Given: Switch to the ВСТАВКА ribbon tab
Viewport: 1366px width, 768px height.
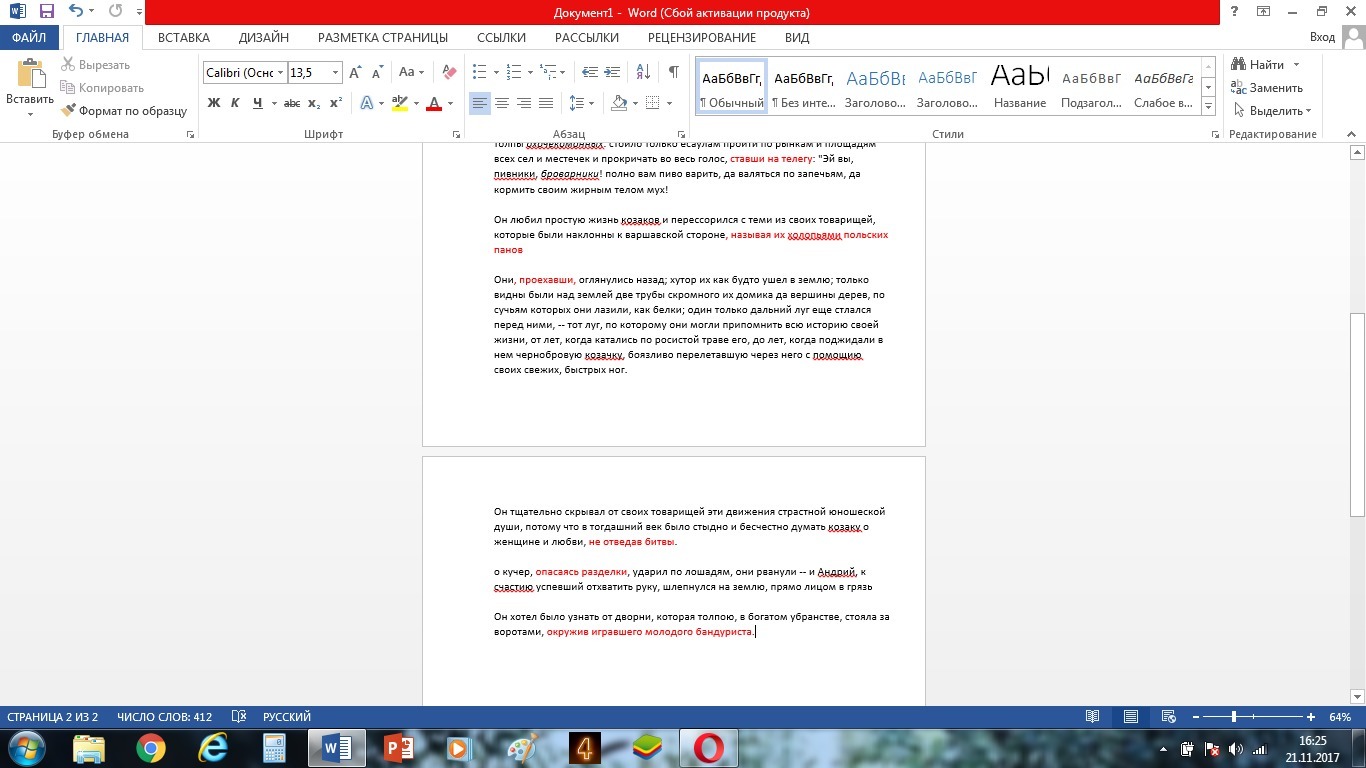Looking at the screenshot, I should pos(183,37).
